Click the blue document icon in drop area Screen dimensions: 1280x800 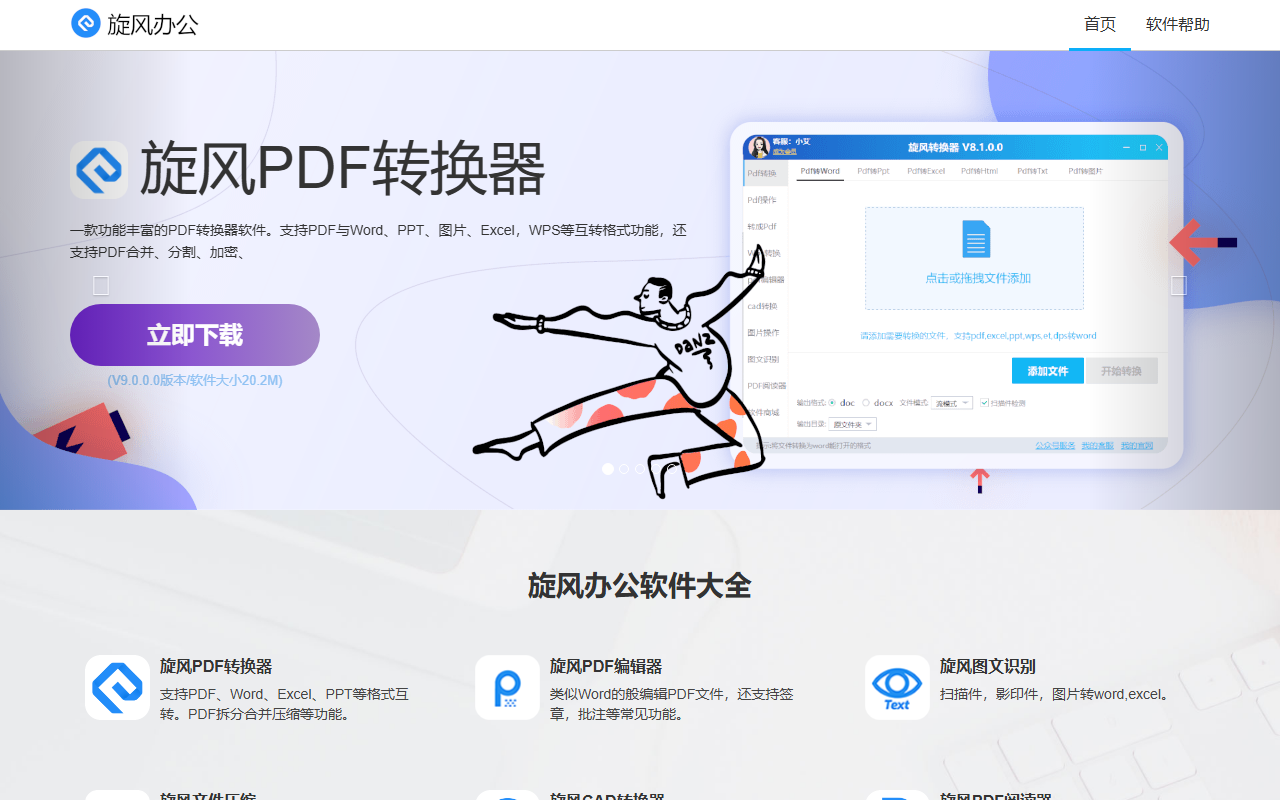(975, 239)
